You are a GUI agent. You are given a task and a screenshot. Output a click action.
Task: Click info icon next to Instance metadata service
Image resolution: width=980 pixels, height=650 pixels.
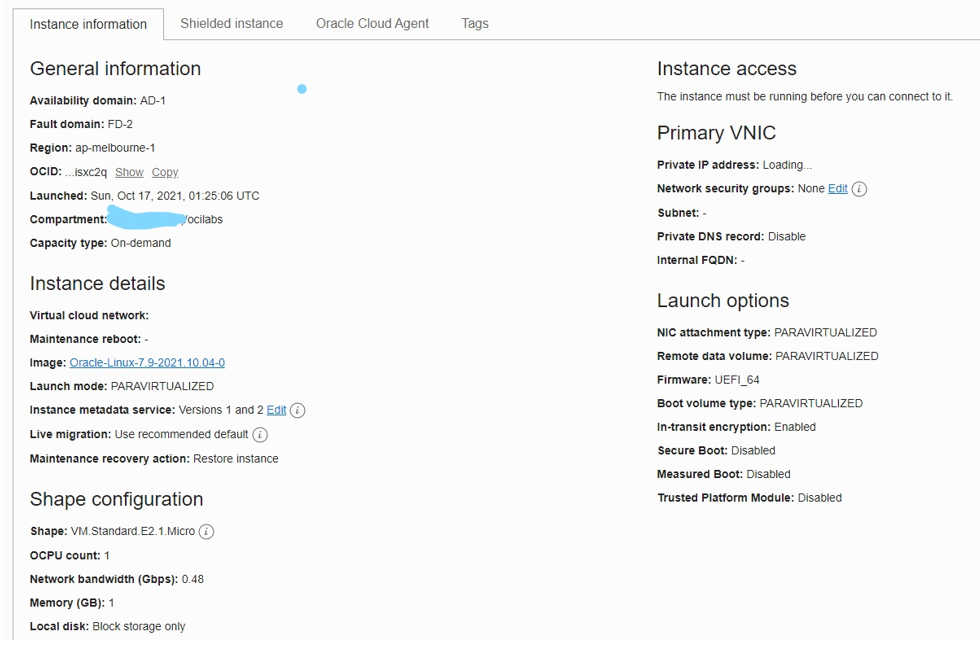tap(298, 411)
